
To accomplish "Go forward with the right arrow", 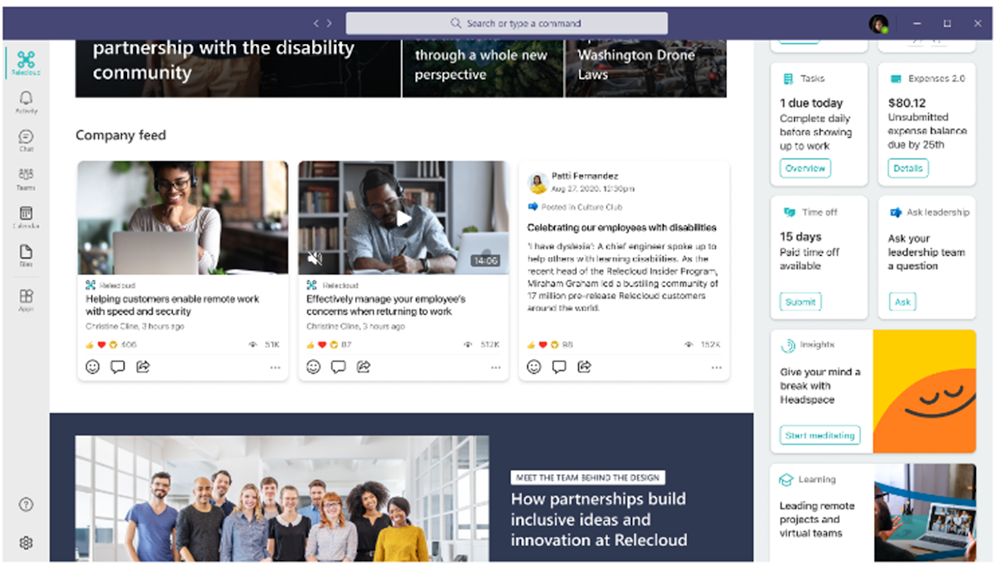I will click(x=329, y=23).
